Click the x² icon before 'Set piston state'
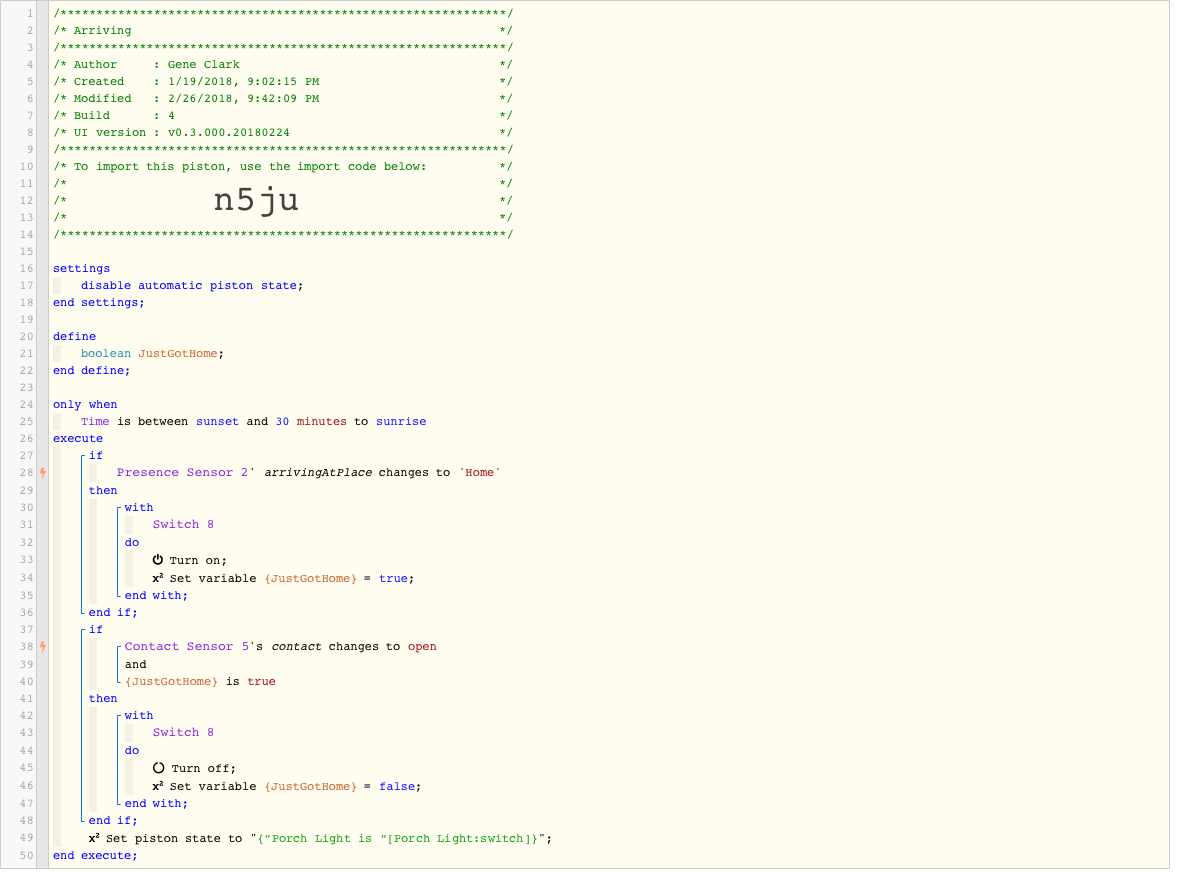Viewport: 1178px width, 877px height. click(x=94, y=838)
